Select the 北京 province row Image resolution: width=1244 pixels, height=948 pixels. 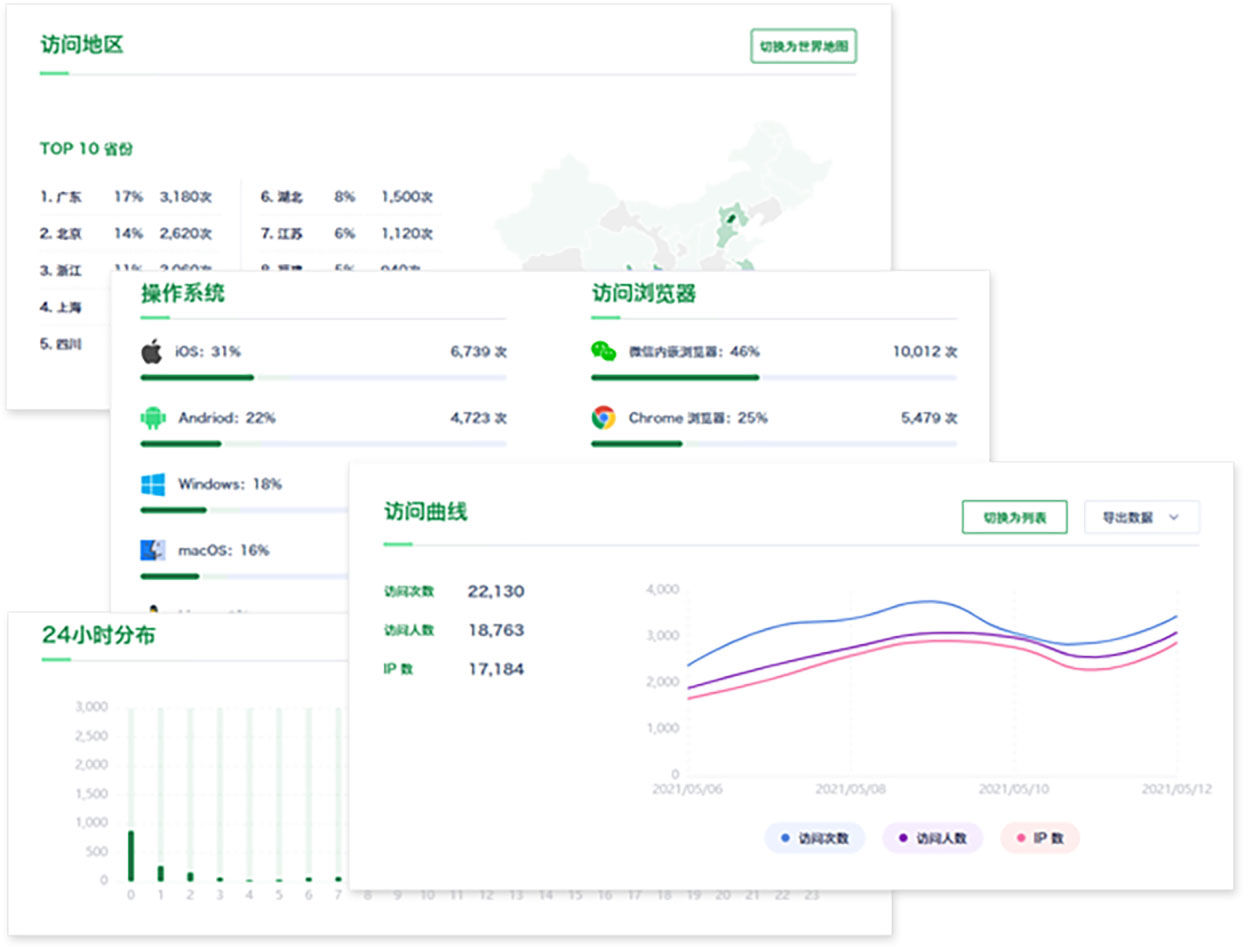(x=127, y=234)
